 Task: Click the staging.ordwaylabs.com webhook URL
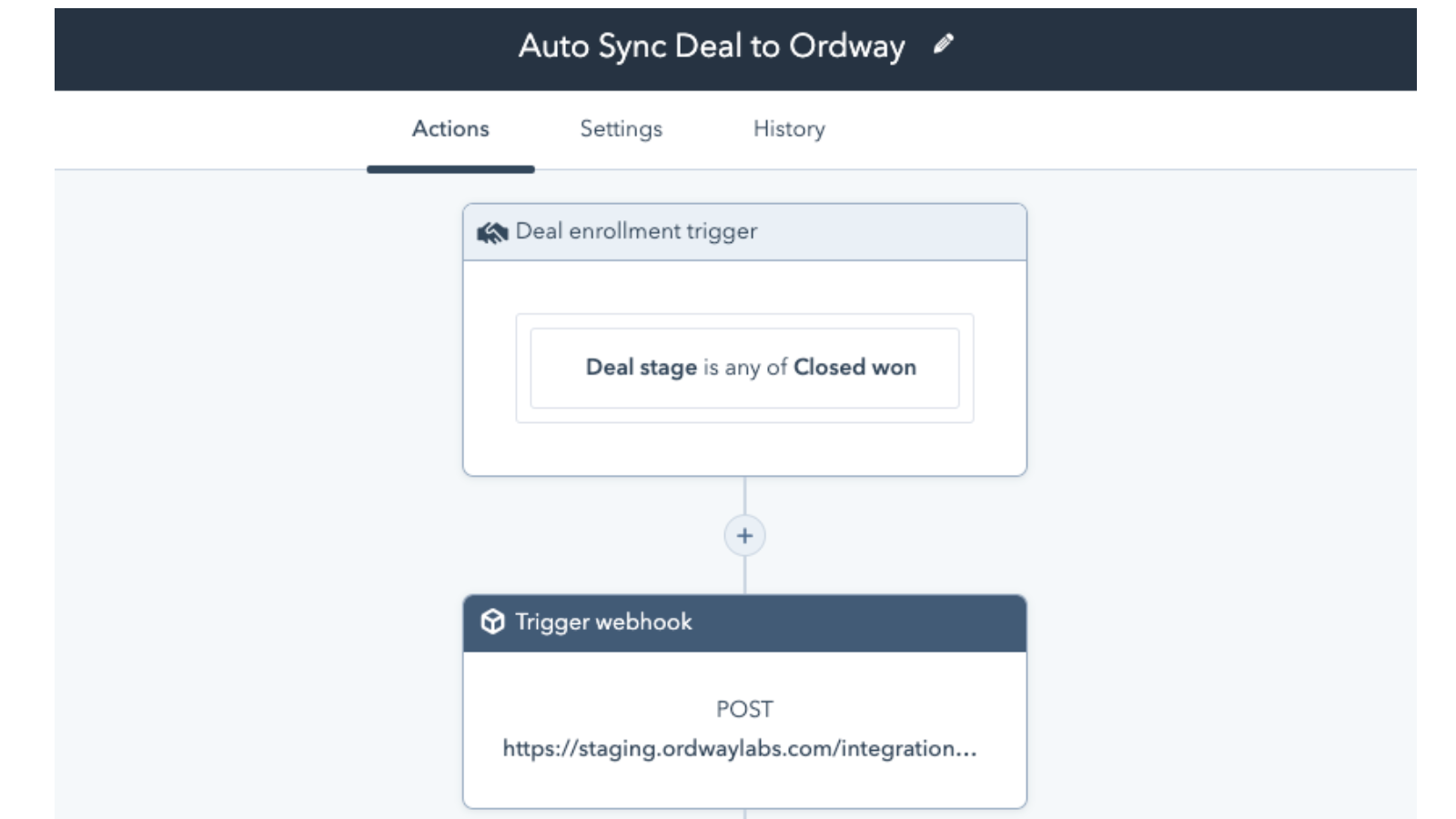[x=740, y=749]
